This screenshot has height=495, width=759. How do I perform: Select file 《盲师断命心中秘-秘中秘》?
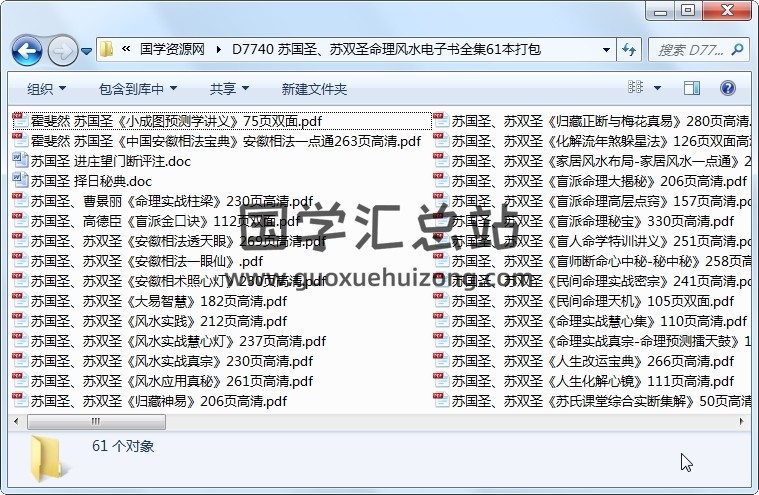[592, 261]
